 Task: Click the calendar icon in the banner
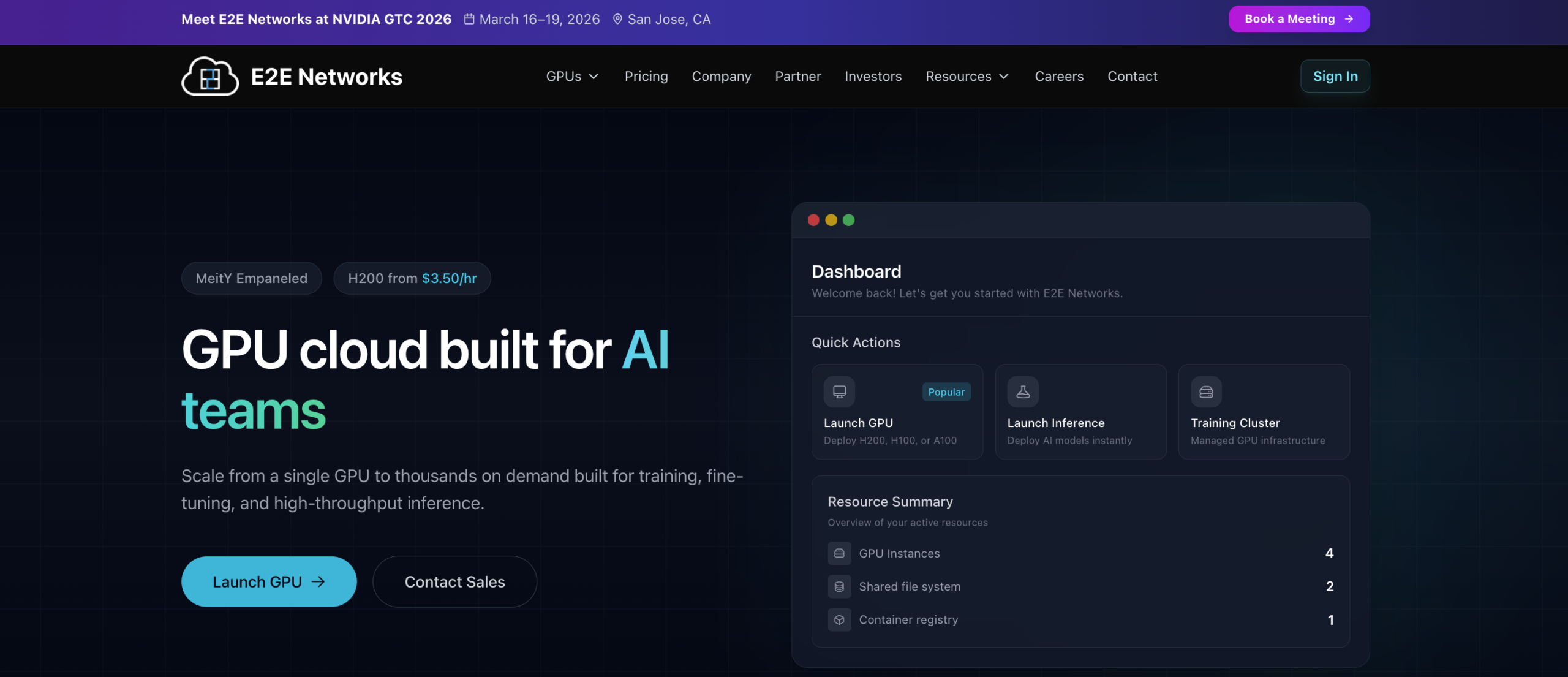(x=469, y=19)
